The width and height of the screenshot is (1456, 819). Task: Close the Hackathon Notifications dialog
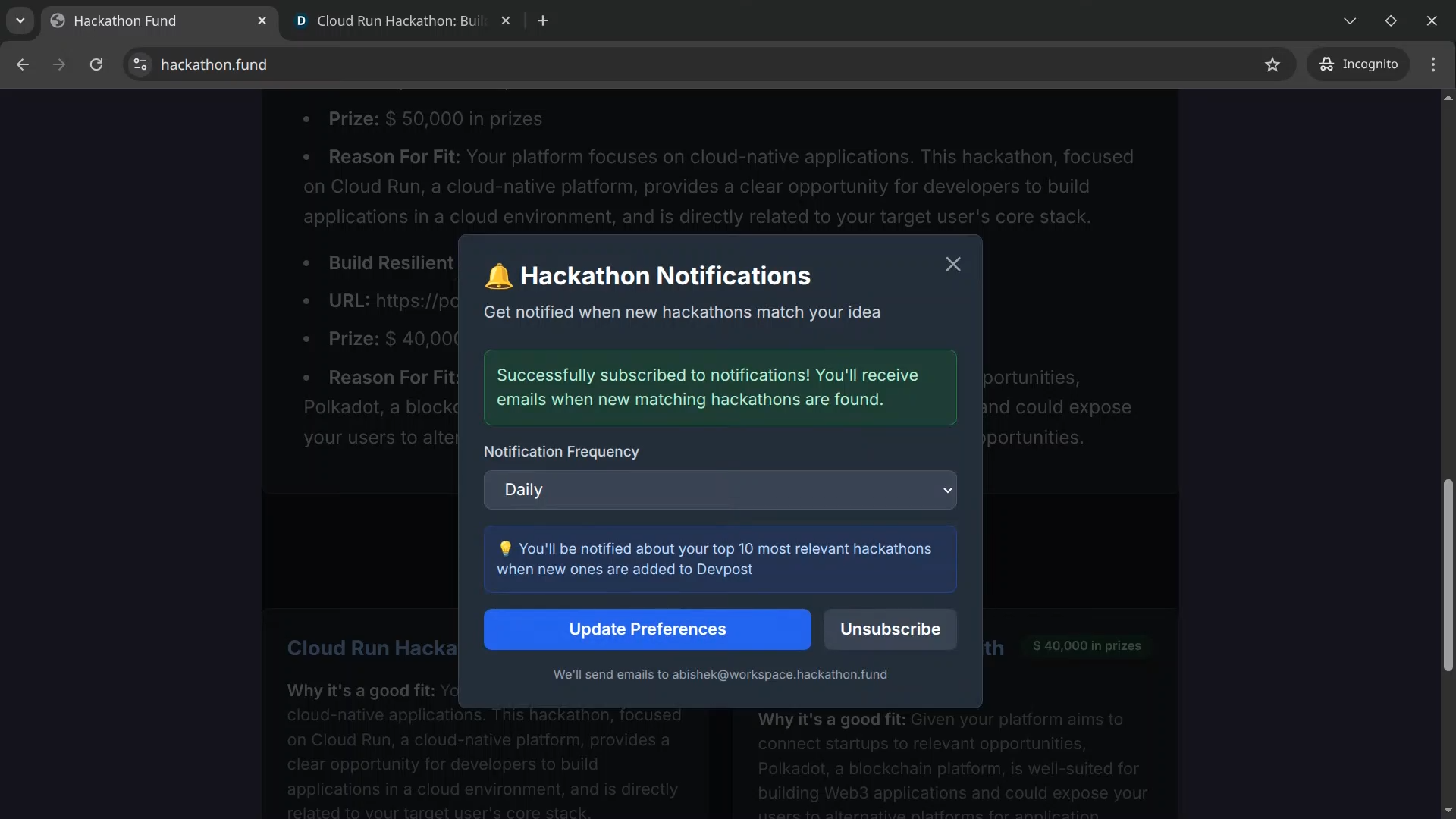pos(953,264)
